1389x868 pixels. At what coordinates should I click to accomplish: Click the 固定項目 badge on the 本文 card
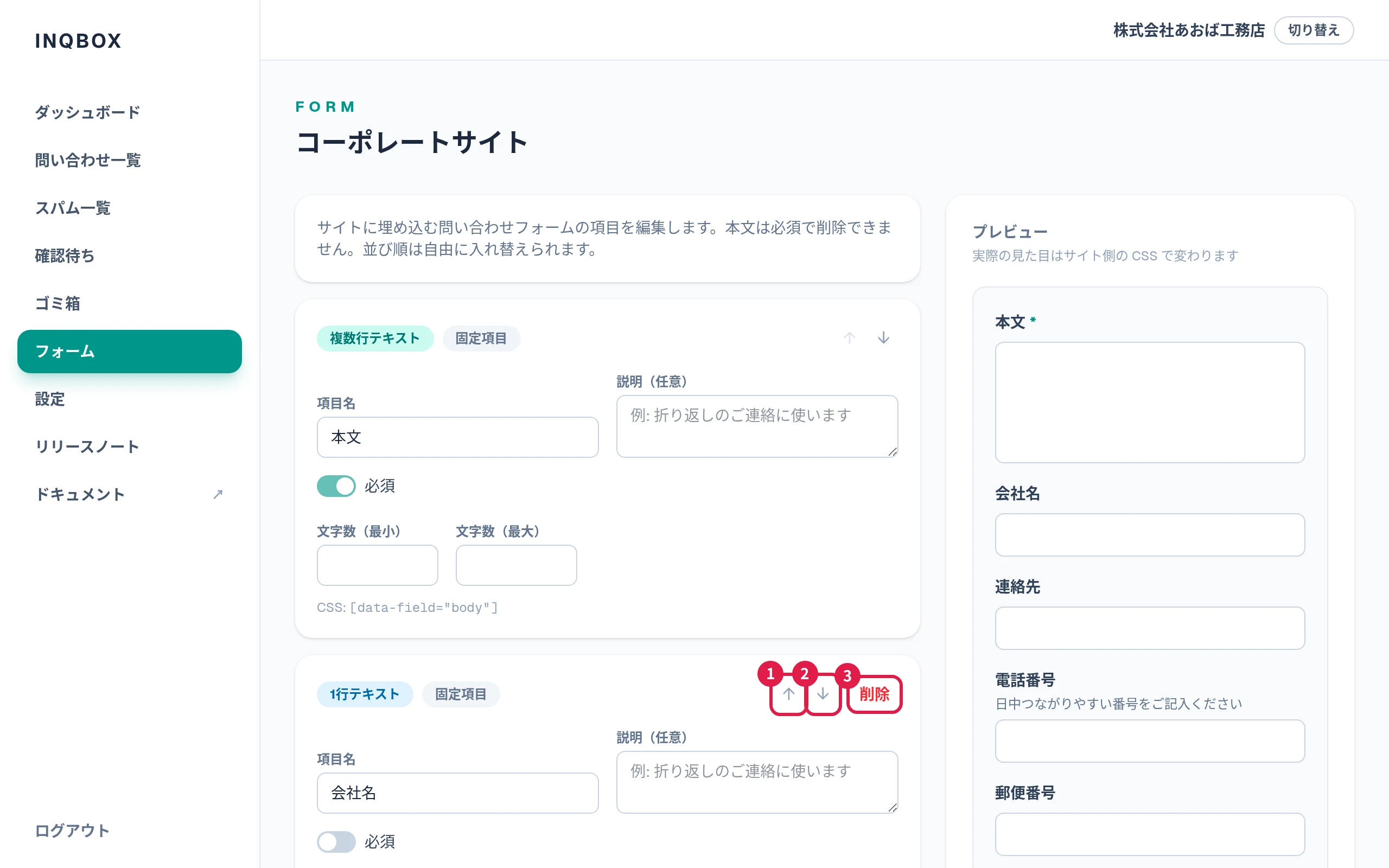click(x=481, y=339)
